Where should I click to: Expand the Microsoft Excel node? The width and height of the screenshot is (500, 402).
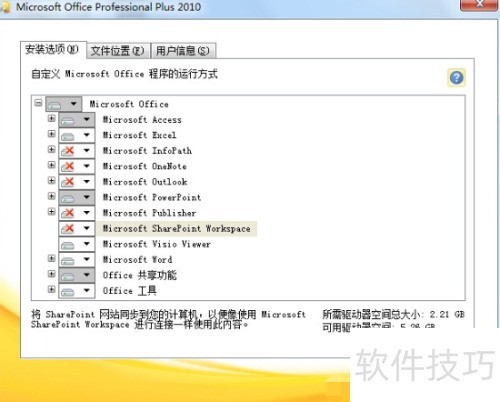[x=51, y=134]
